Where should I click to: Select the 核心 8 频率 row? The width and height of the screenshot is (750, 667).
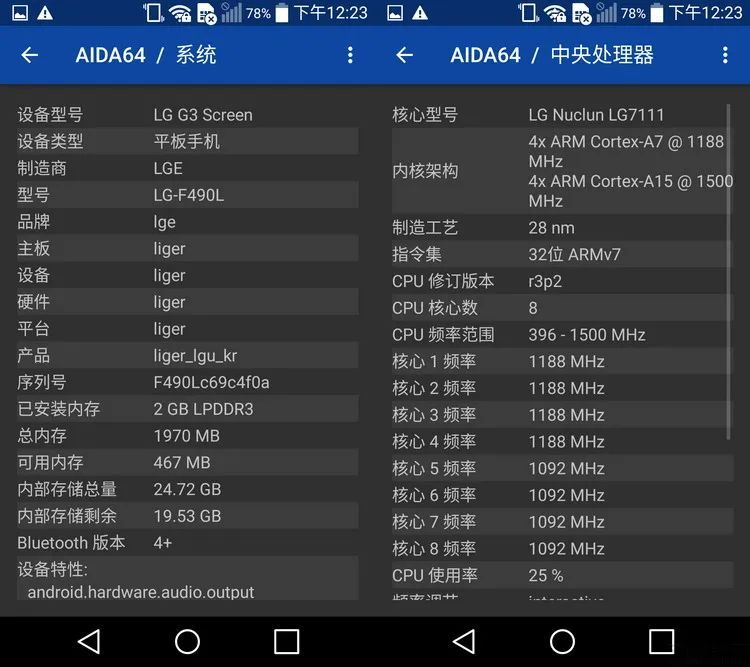coord(562,549)
